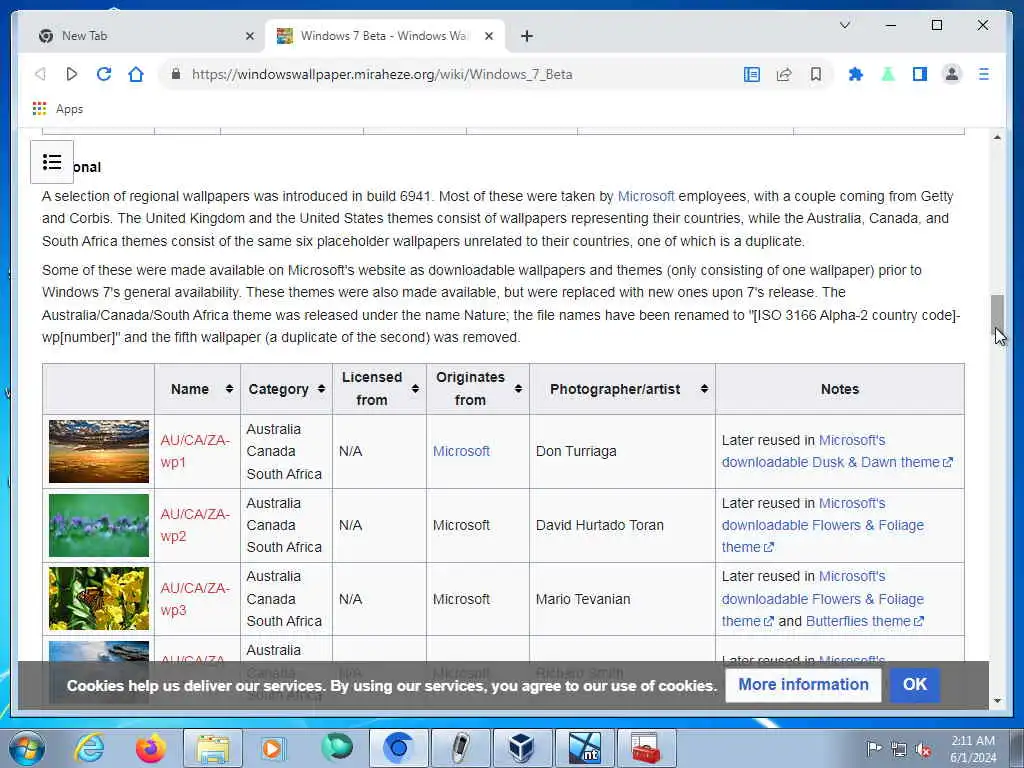Select the Windows 7 Beta tab

click(385, 36)
